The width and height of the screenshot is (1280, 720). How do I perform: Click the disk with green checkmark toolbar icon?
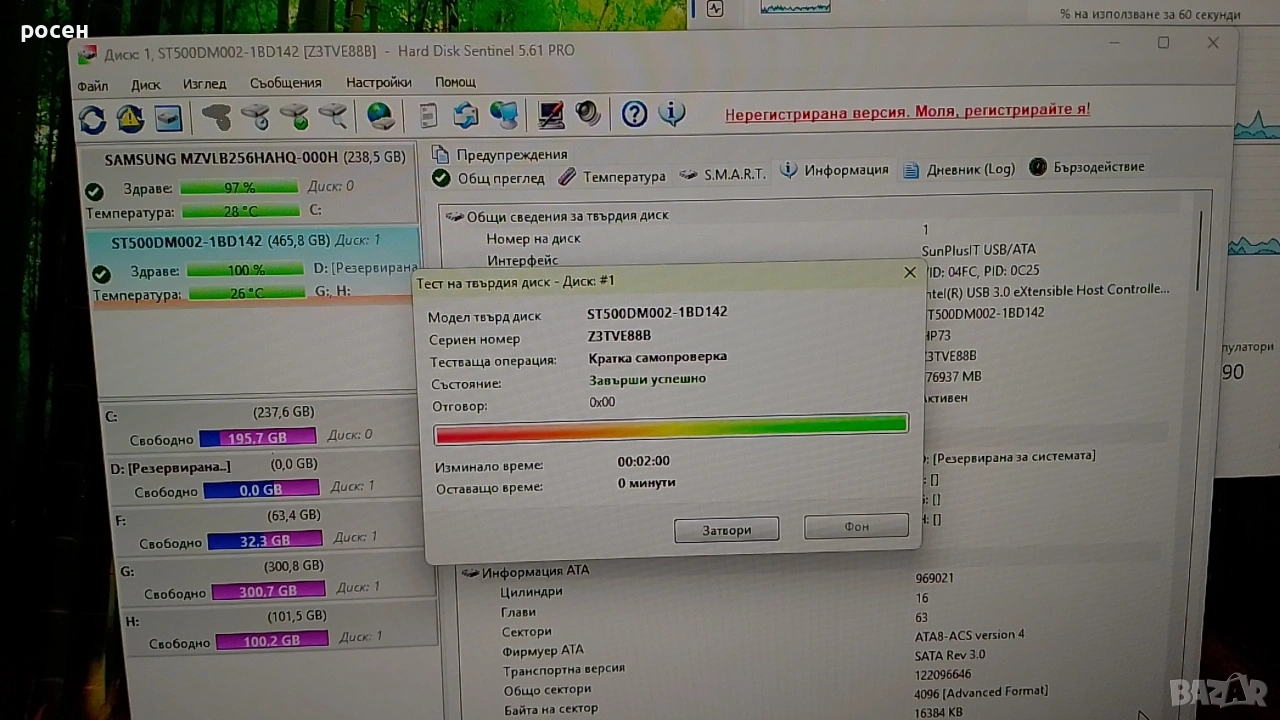click(x=294, y=117)
